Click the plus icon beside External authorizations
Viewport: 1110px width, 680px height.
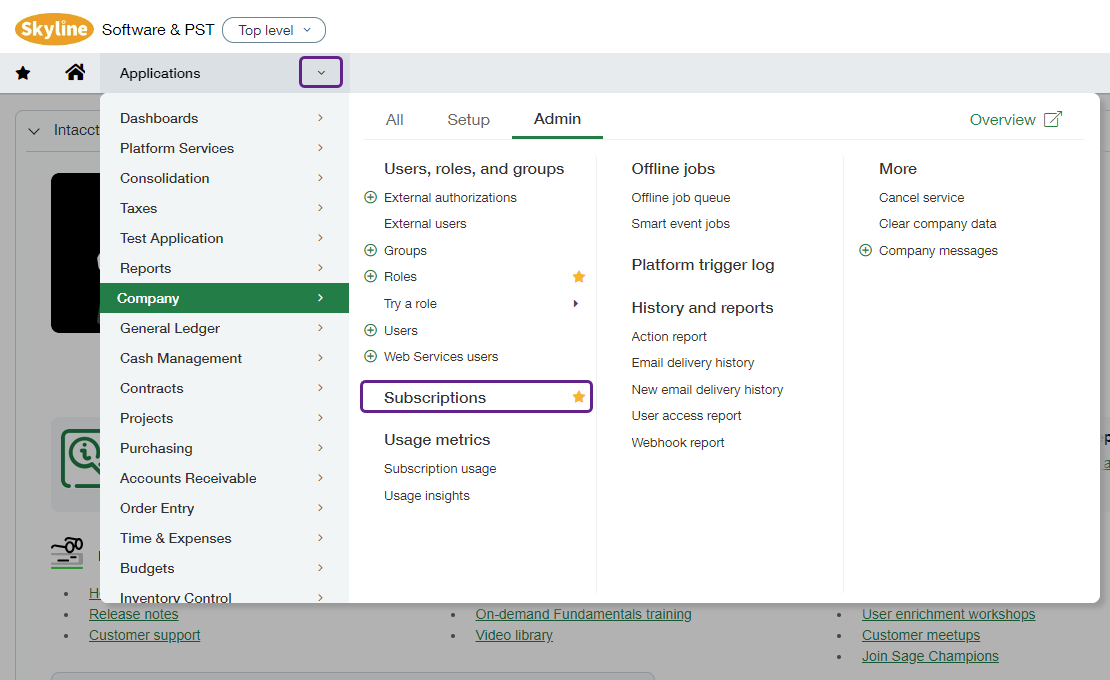tap(369, 197)
